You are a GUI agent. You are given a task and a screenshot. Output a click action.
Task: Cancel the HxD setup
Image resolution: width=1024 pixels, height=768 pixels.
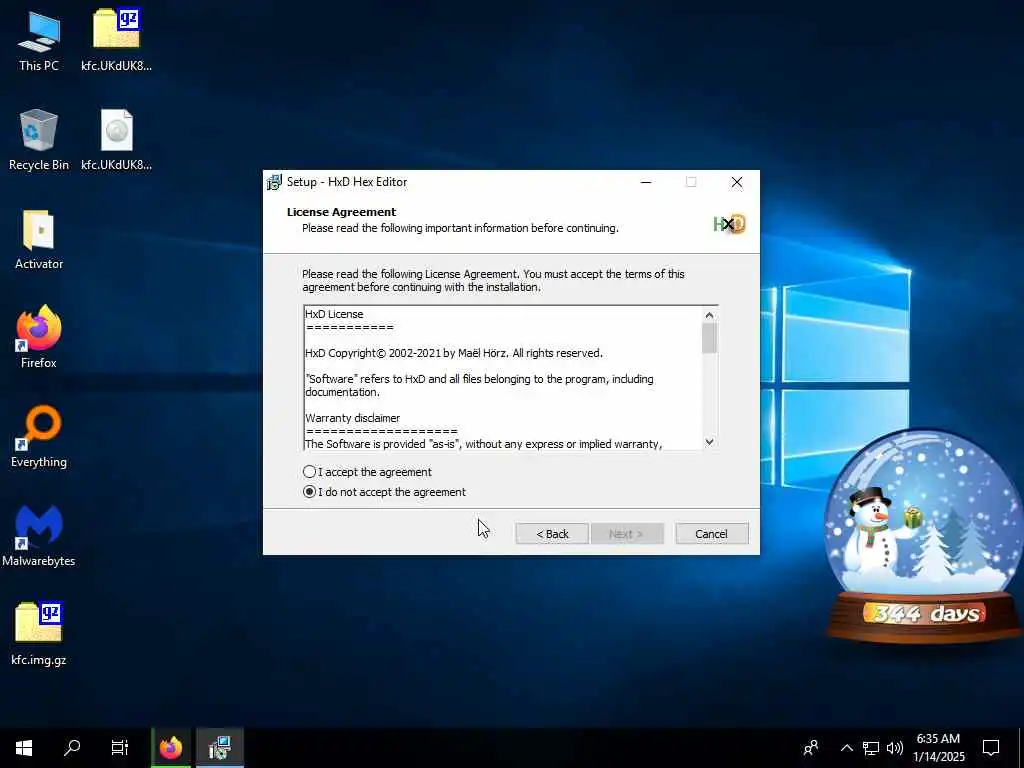(x=711, y=534)
